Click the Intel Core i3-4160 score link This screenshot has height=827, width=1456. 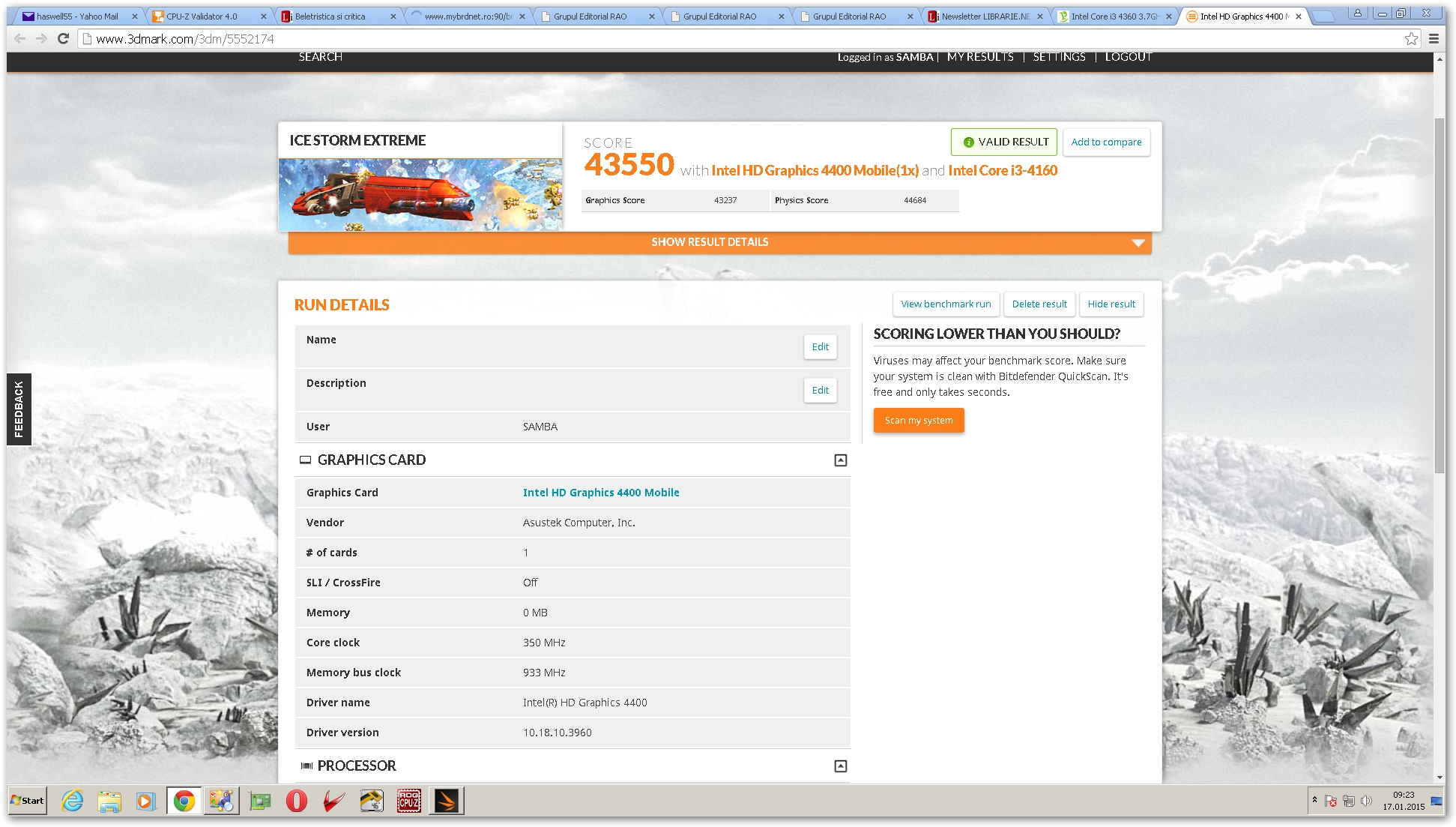click(1003, 171)
